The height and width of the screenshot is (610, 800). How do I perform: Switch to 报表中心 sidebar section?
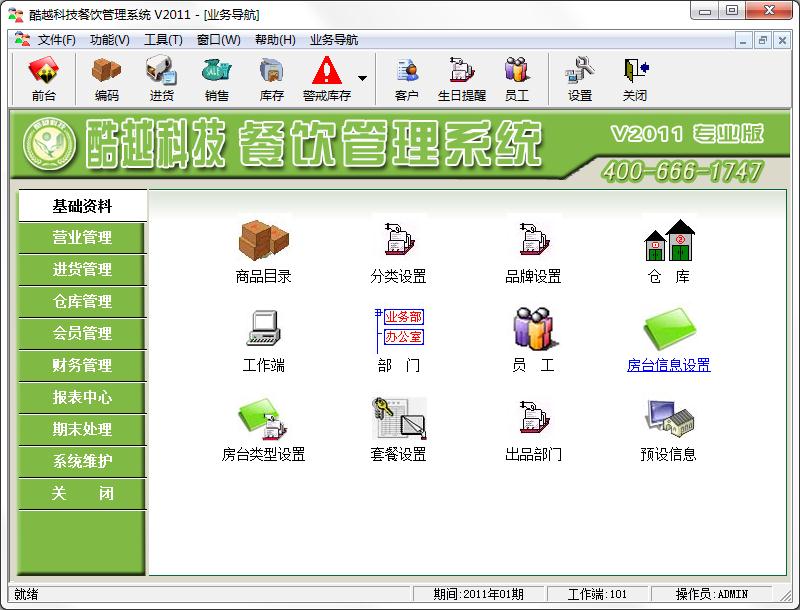82,397
